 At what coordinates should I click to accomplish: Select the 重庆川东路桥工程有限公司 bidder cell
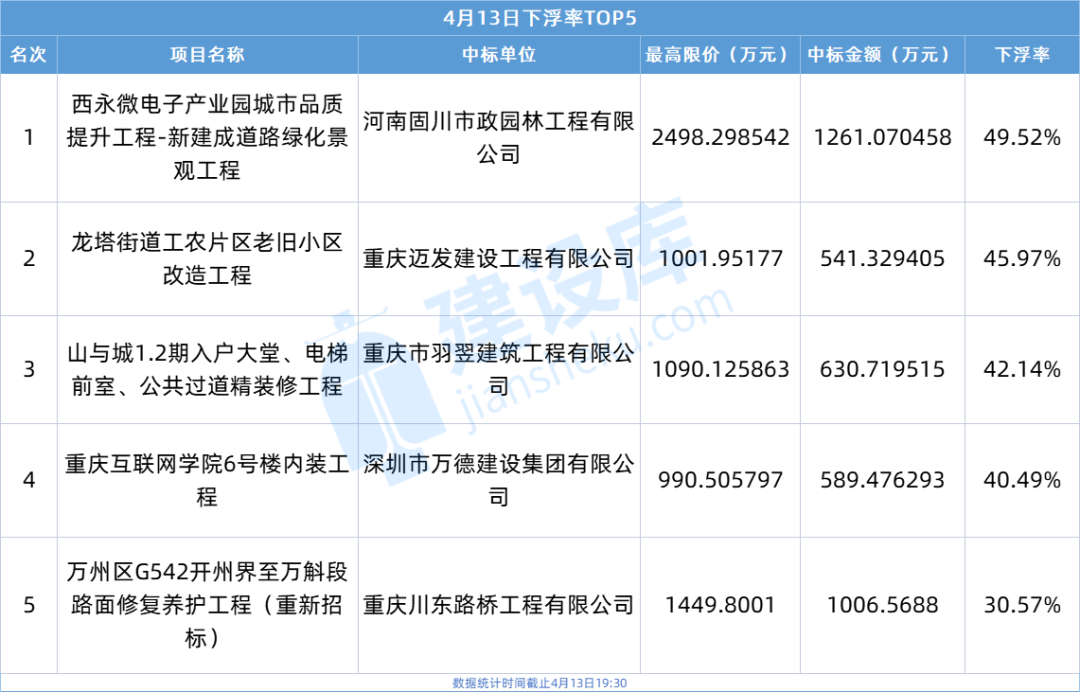498,604
